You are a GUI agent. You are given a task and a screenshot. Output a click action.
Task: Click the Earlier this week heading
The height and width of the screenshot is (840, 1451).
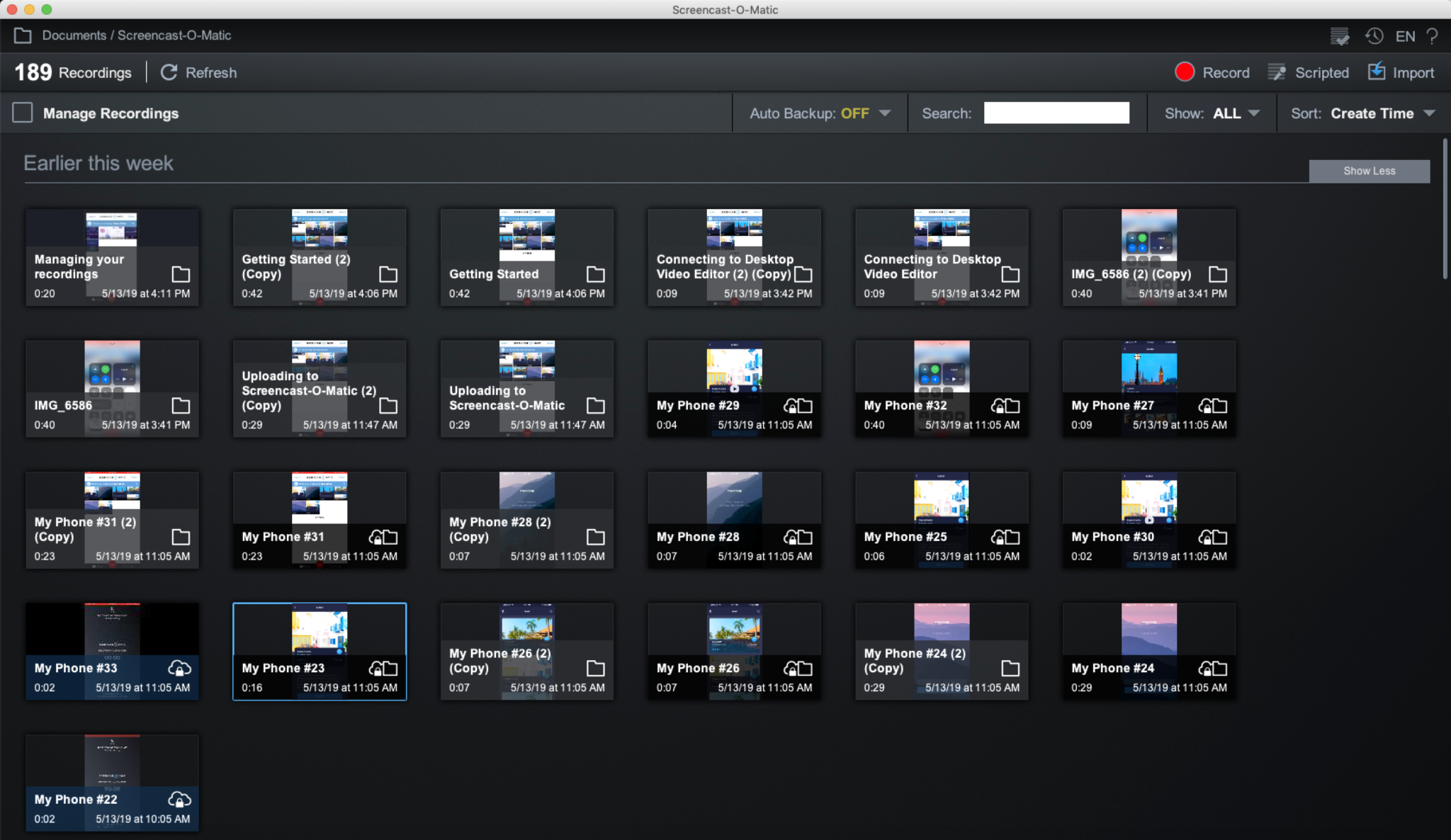tap(98, 163)
